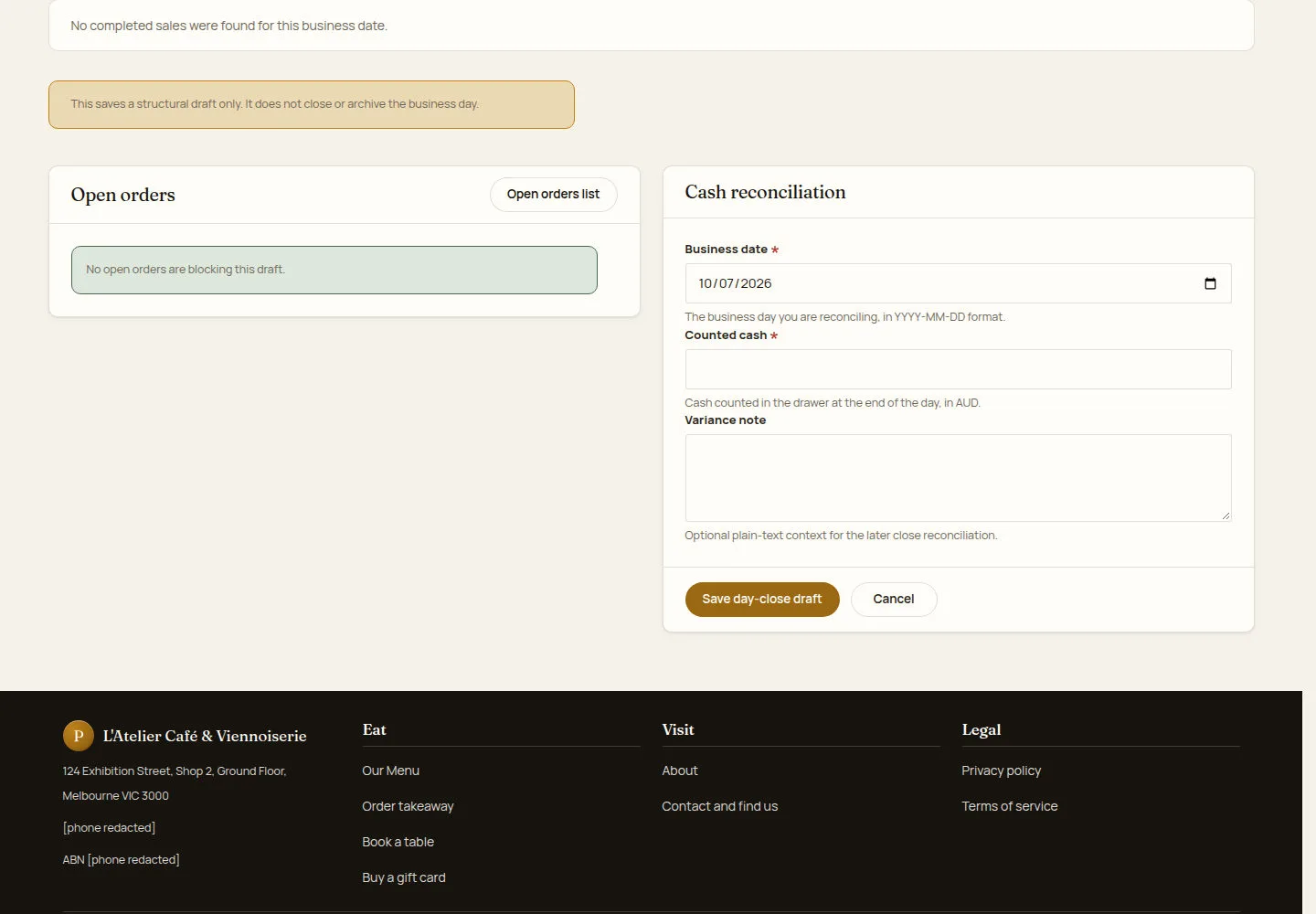Grab the Variance note resize handle
This screenshot has height=914, width=1316.
click(1226, 515)
